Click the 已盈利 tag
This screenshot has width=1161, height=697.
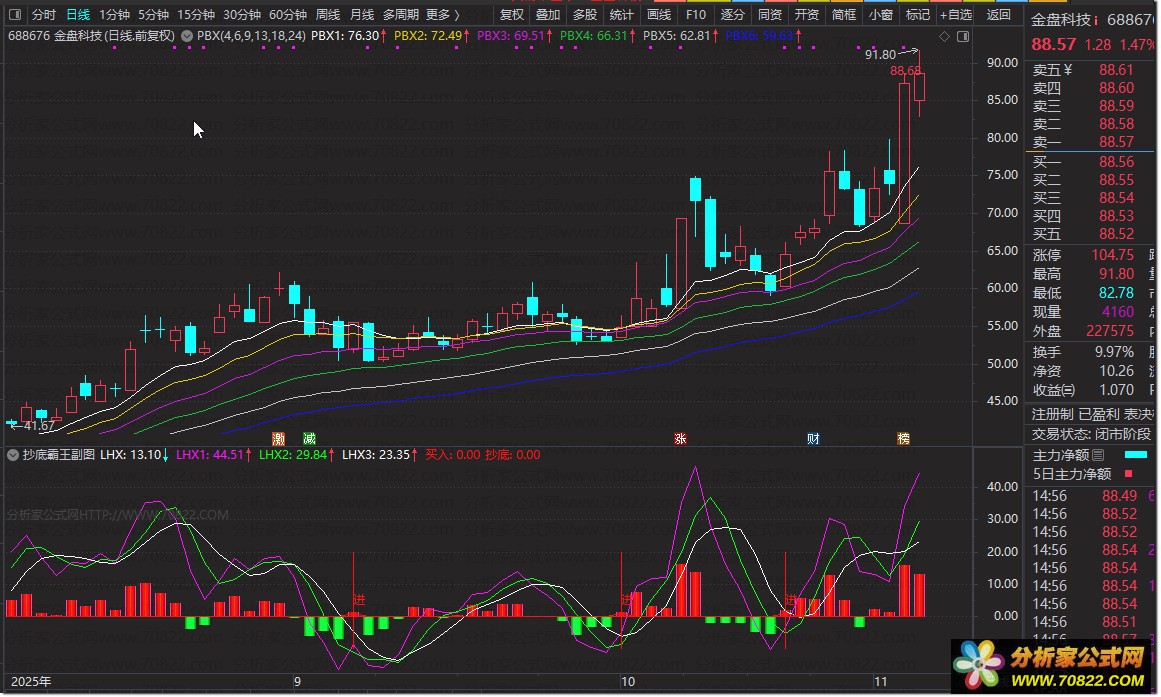[1098, 415]
